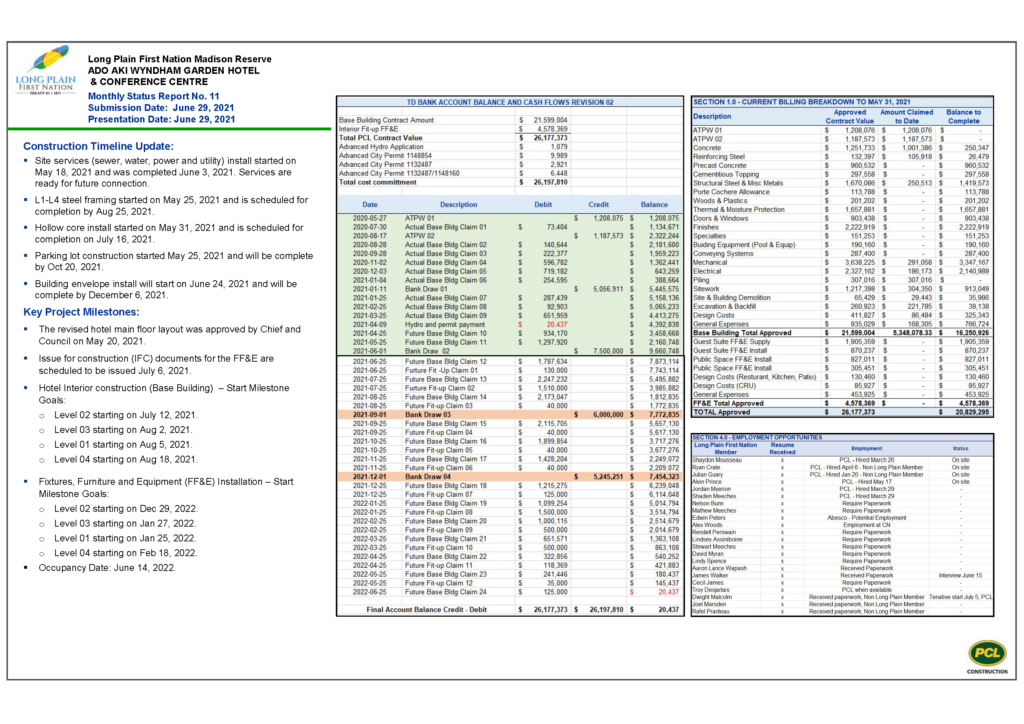1024x724 pixels.
Task: Click 'Approved Contract Value' column header
Action: pos(850,116)
